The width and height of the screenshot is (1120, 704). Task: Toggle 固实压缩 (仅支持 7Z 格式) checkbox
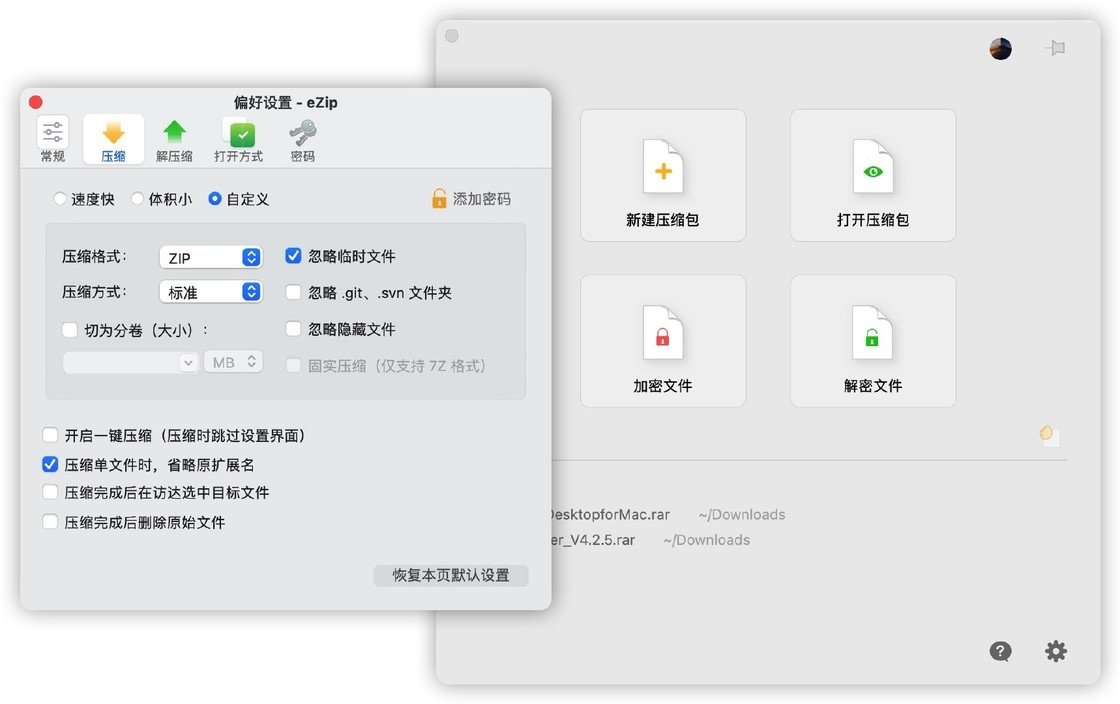[x=293, y=366]
